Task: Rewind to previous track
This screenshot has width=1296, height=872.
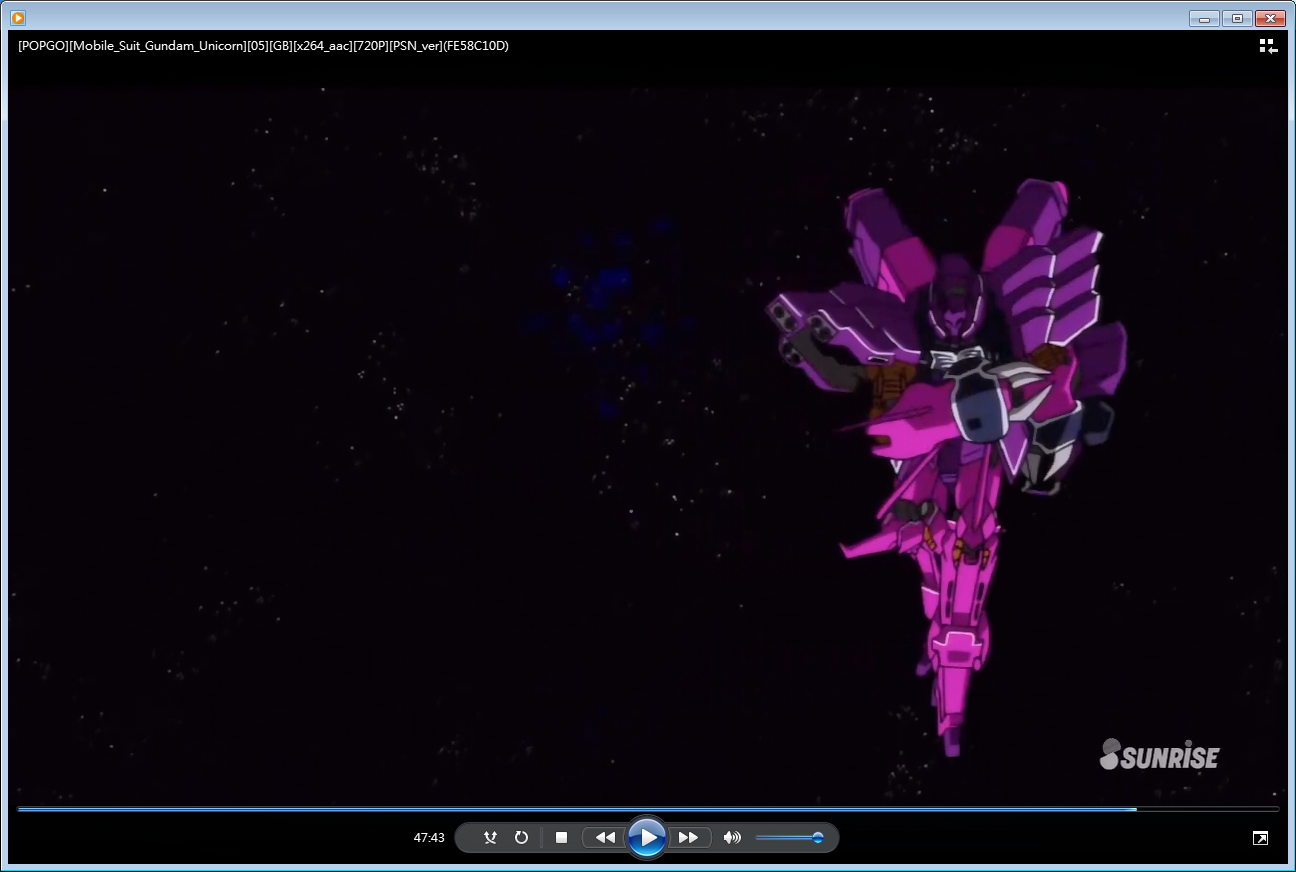Action: click(604, 838)
